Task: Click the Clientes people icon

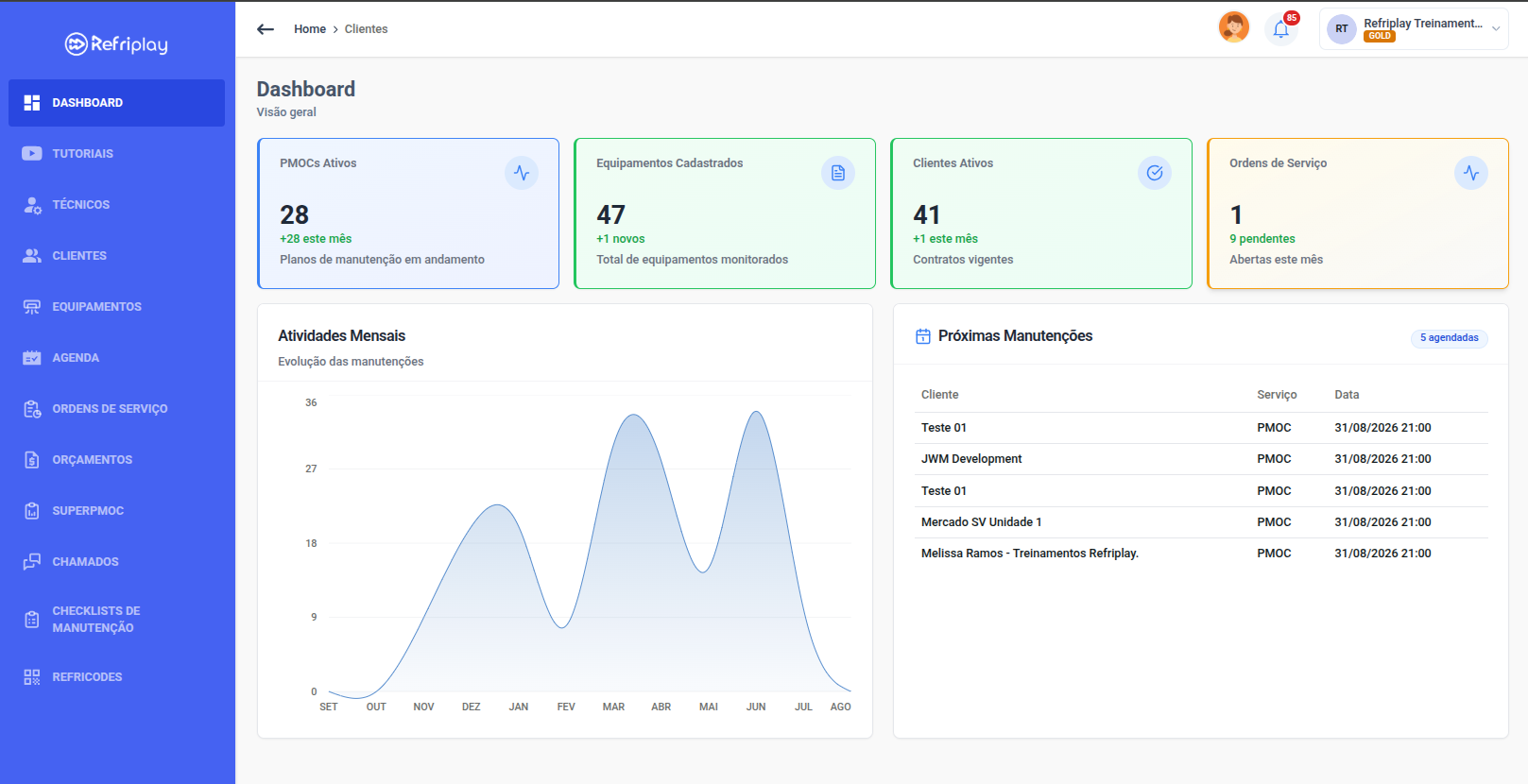Action: (32, 255)
